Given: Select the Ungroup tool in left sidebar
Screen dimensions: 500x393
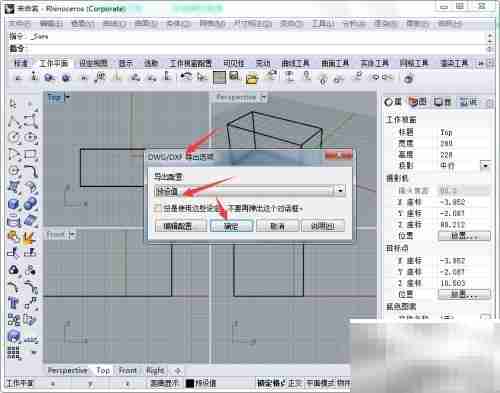Looking at the screenshot, I should 30,270.
